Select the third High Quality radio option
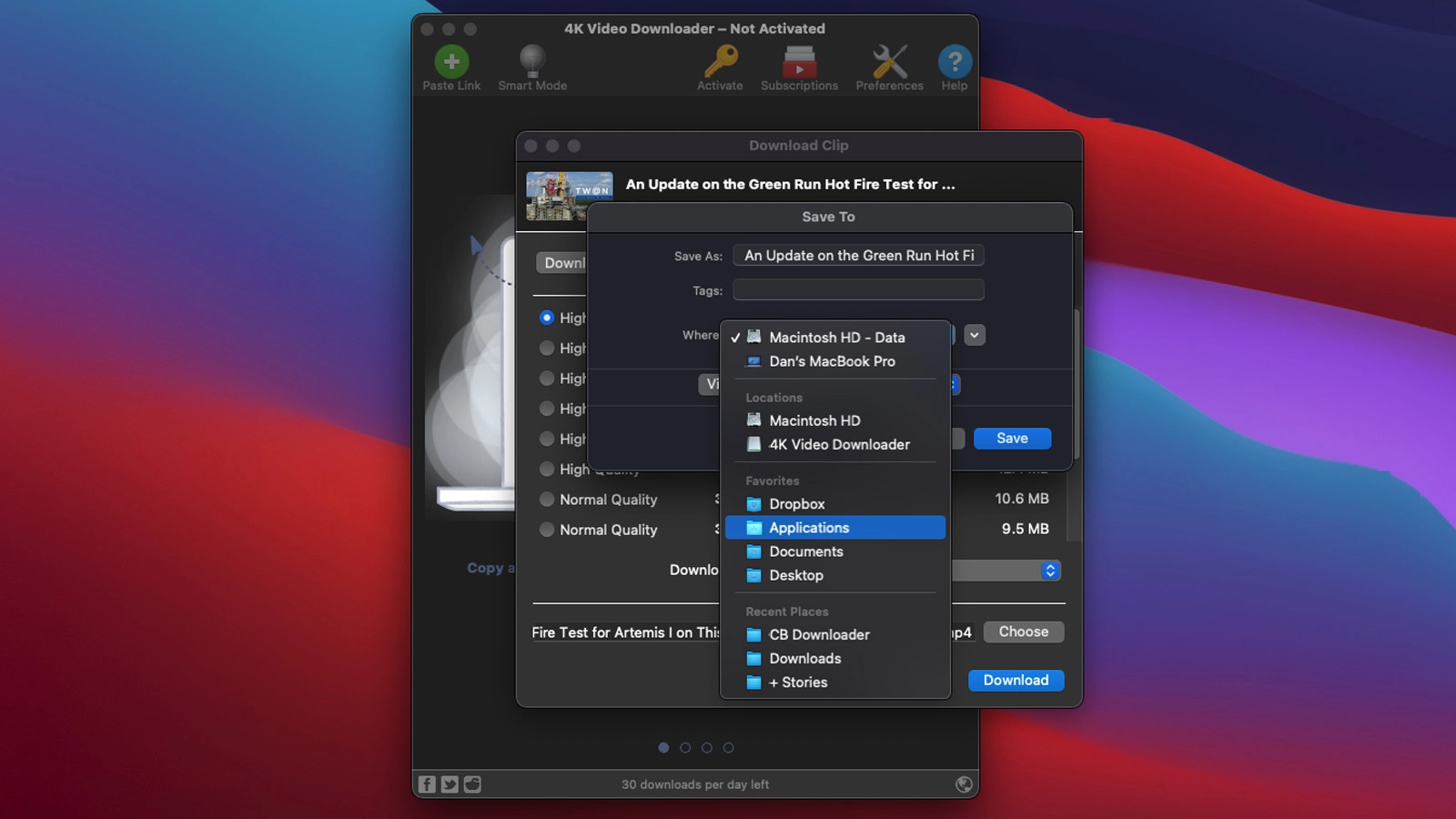This screenshot has height=819, width=1456. 547,378
